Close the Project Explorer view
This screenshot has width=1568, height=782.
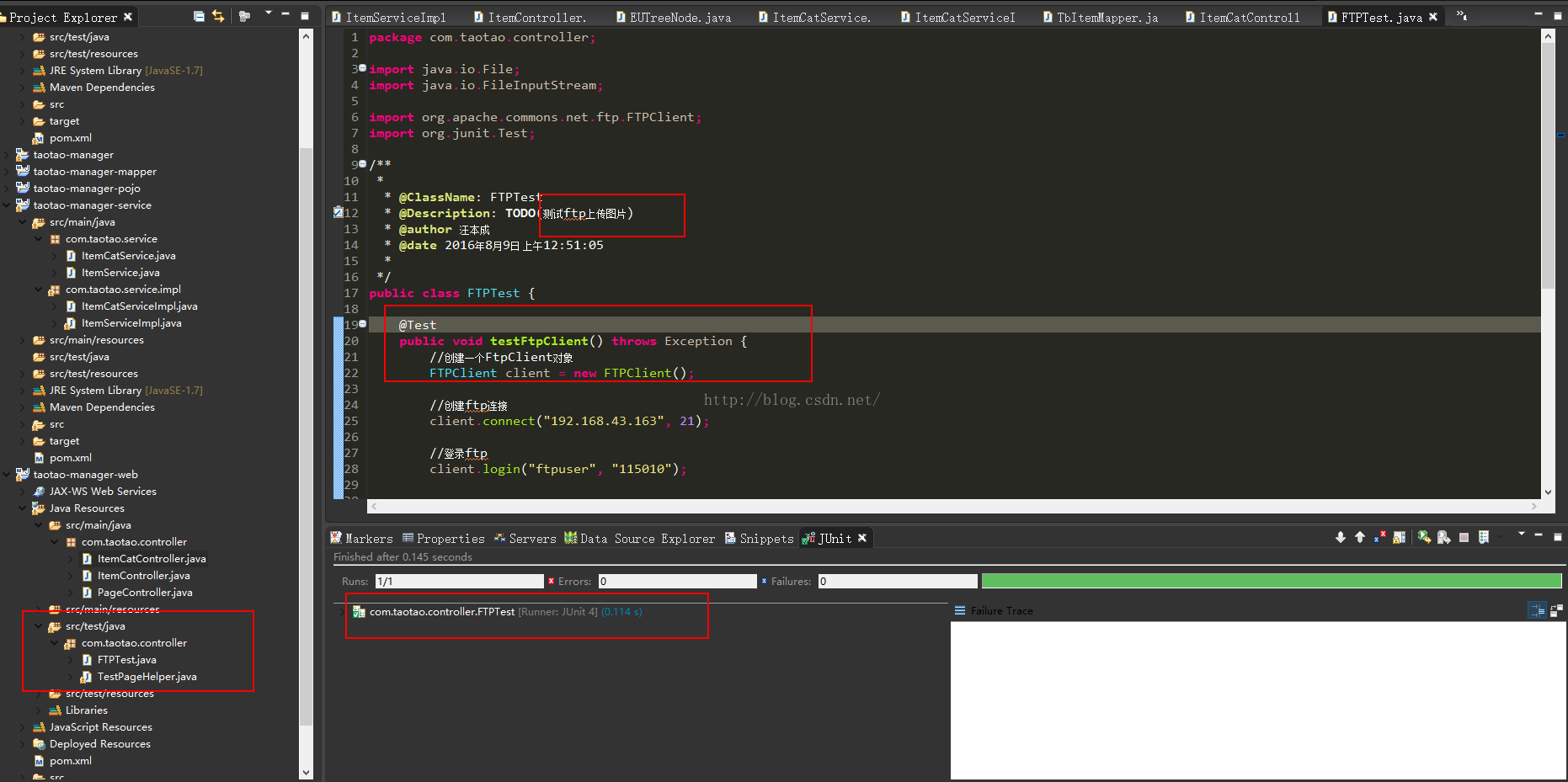pyautogui.click(x=128, y=17)
